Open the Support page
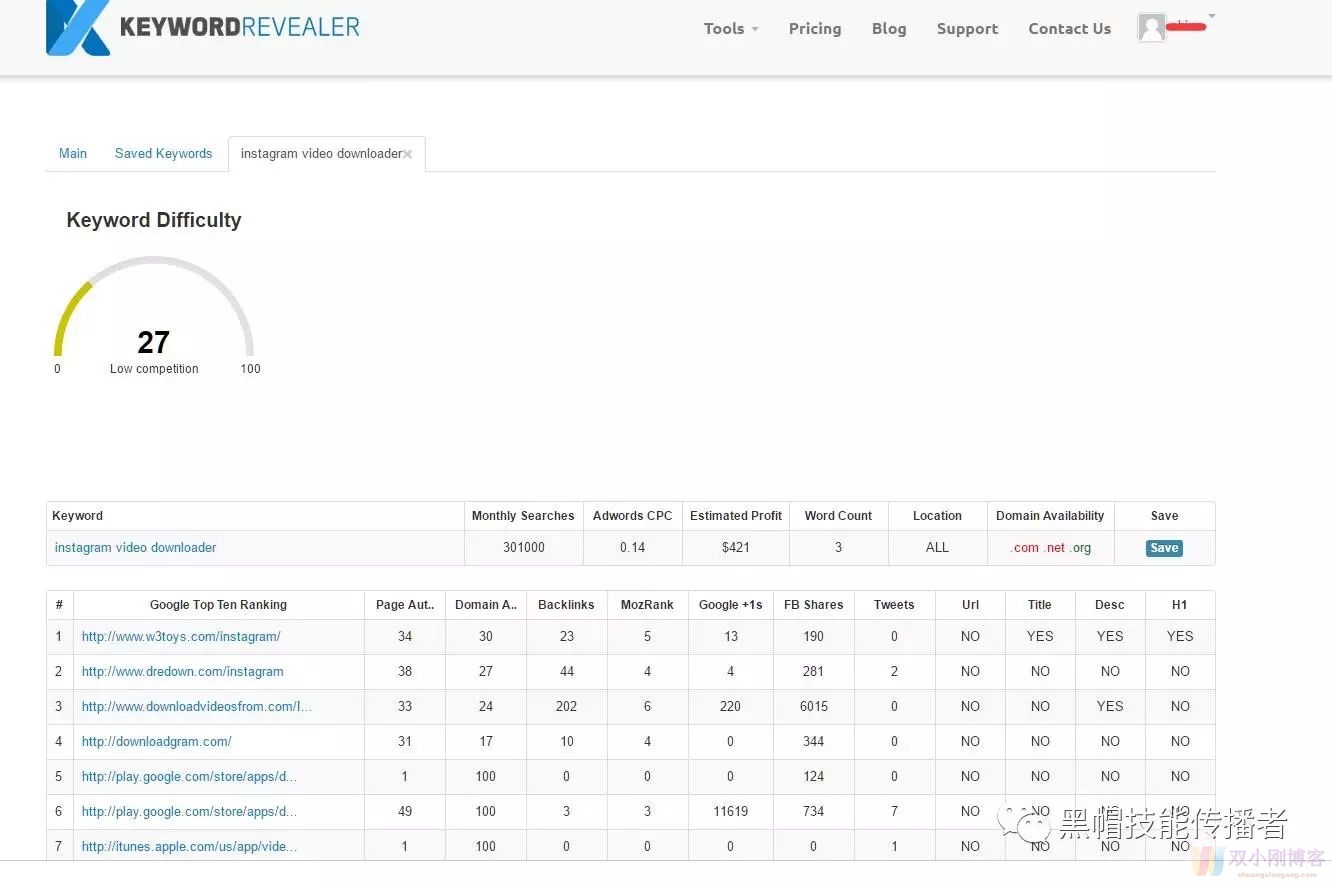Viewport: 1332px width, 883px height. [x=967, y=29]
